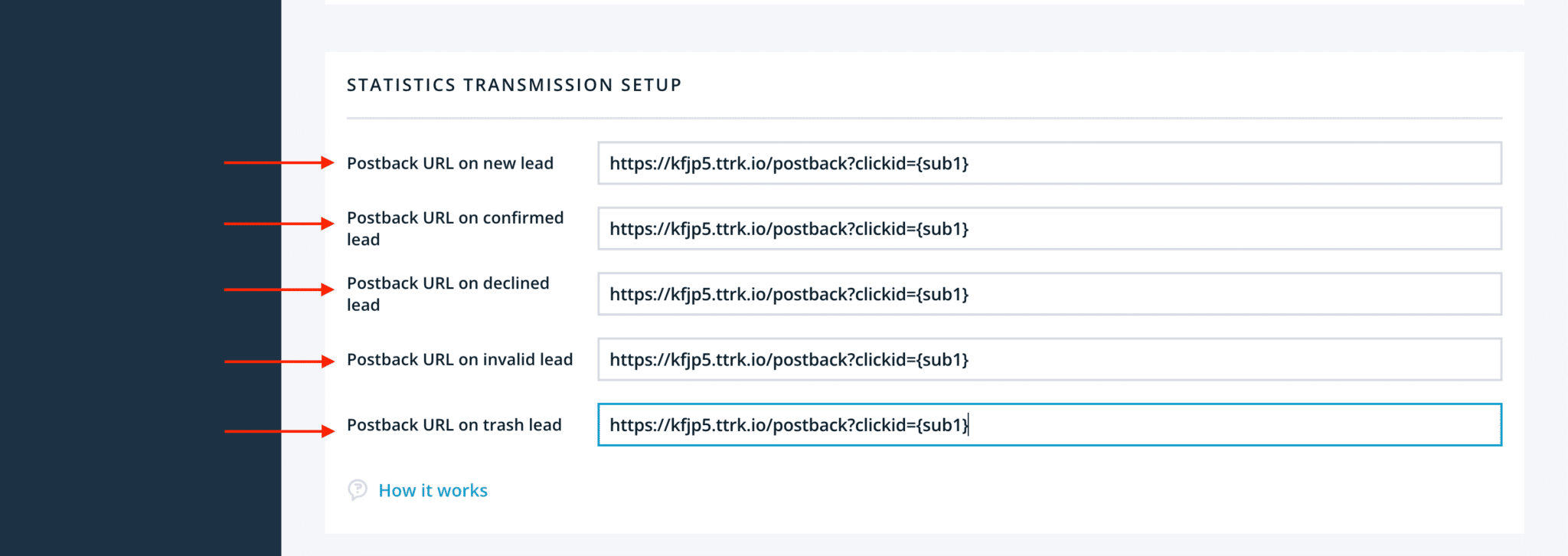Click the active Postback URL on trash lead field

1049,425
